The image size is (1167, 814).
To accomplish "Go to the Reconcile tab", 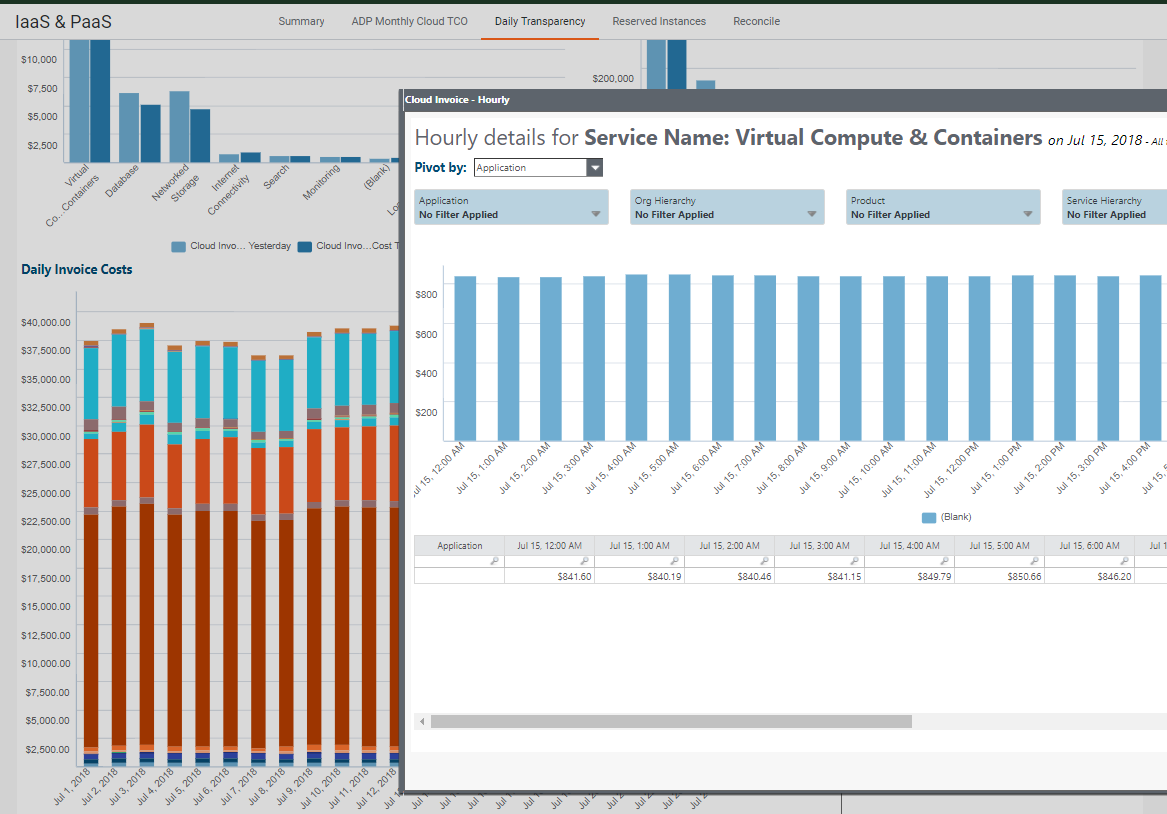I will click(756, 21).
